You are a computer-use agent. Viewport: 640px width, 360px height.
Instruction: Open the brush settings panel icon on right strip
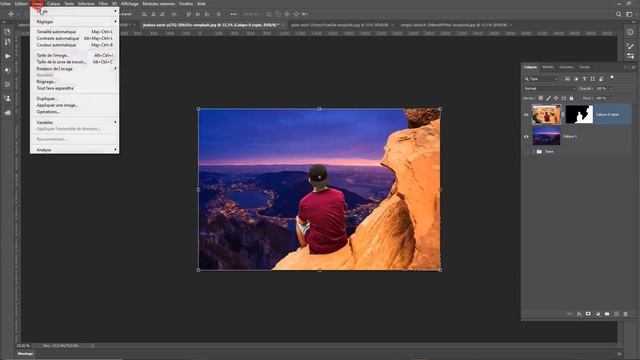[630, 46]
